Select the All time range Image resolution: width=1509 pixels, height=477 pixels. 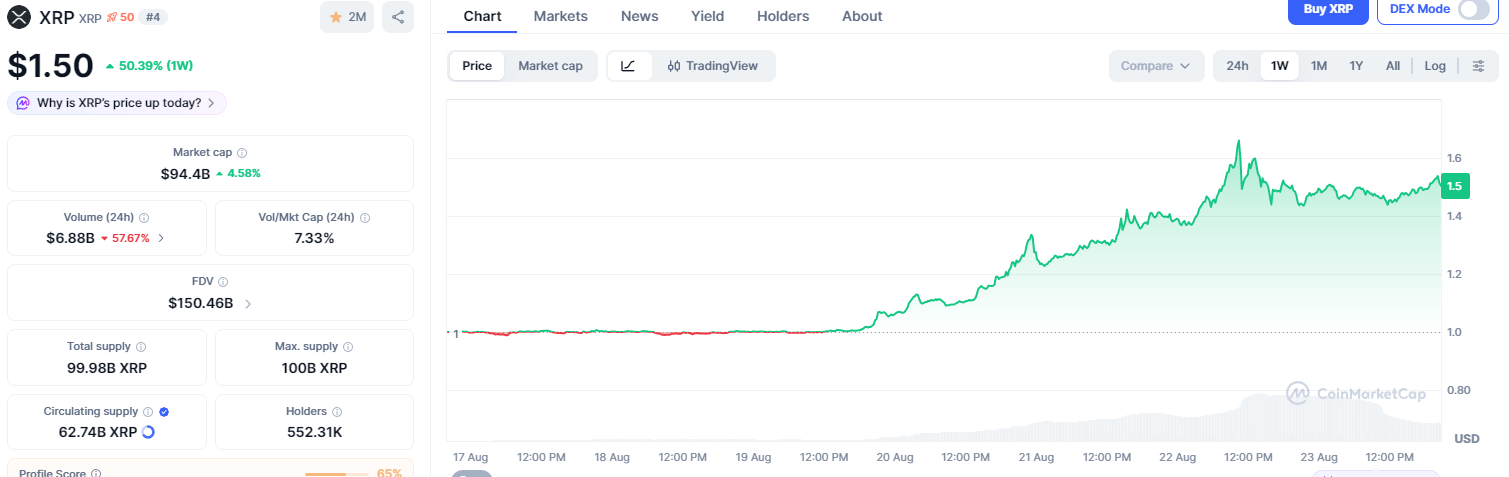pos(1393,66)
